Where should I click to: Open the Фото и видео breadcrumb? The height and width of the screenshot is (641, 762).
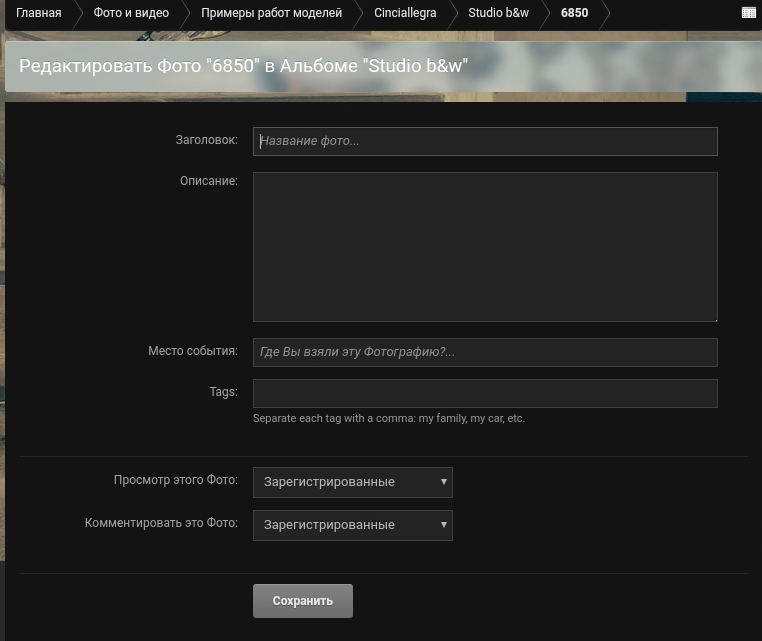click(x=131, y=13)
